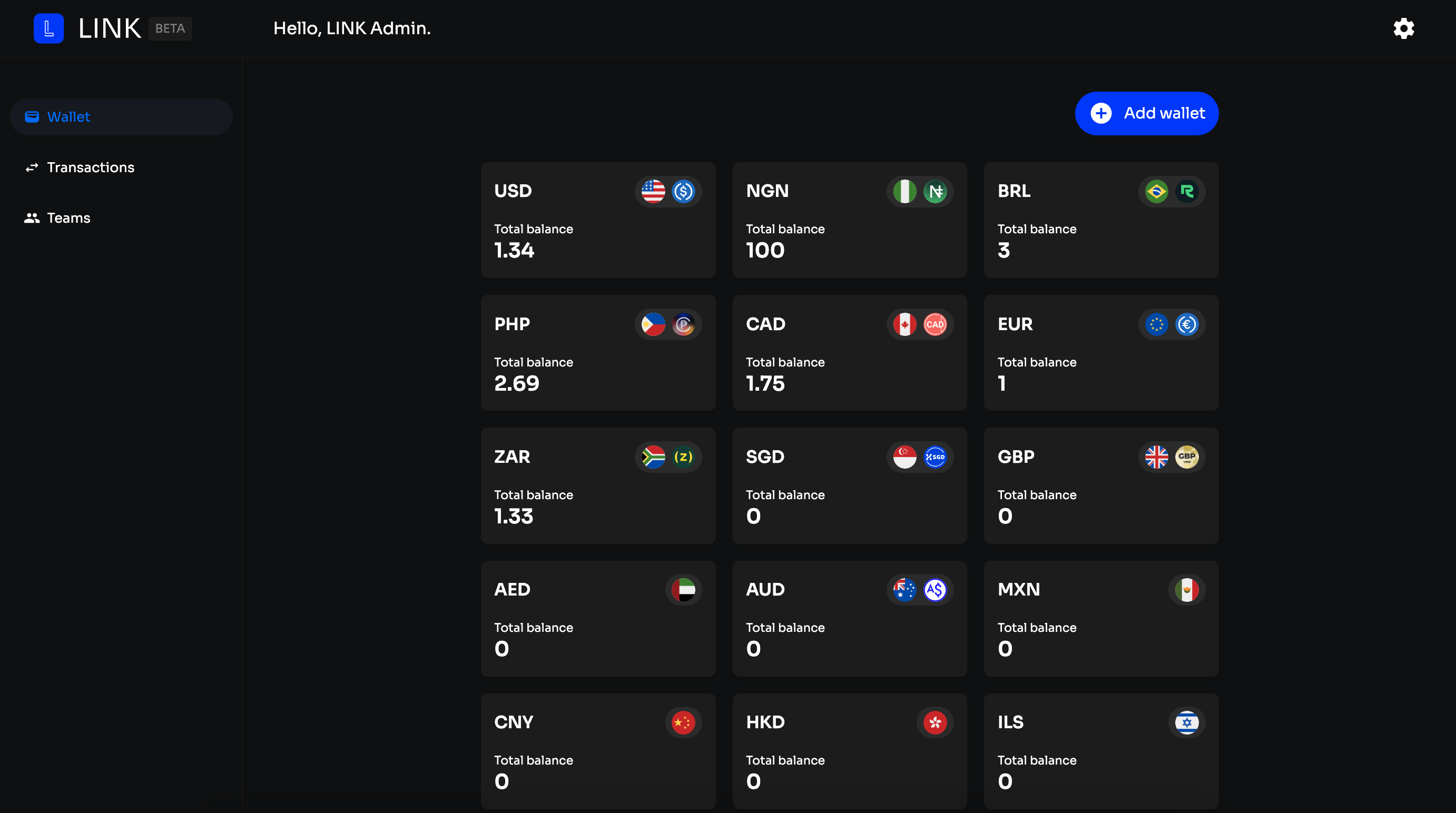The height and width of the screenshot is (813, 1456).
Task: Click the Euro coin icon on EUR card
Action: (1186, 324)
